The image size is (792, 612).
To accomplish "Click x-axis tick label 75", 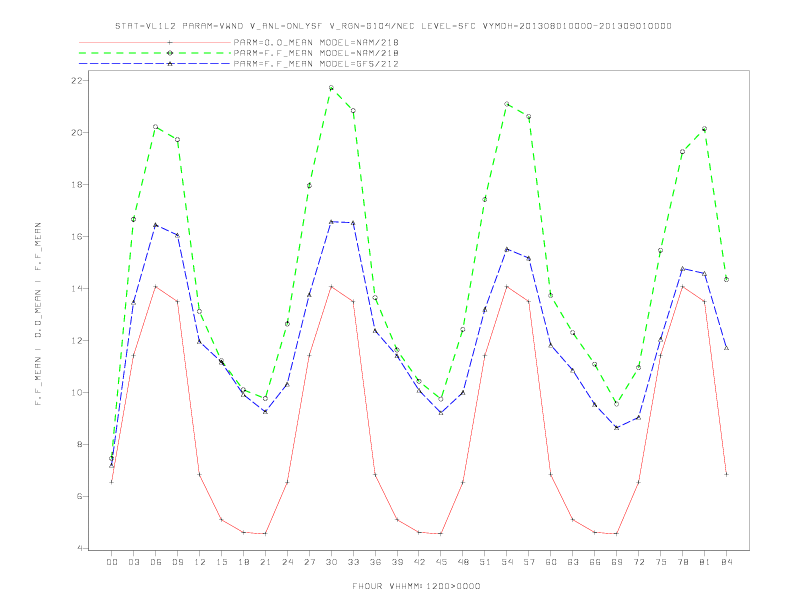I will pos(661,562).
